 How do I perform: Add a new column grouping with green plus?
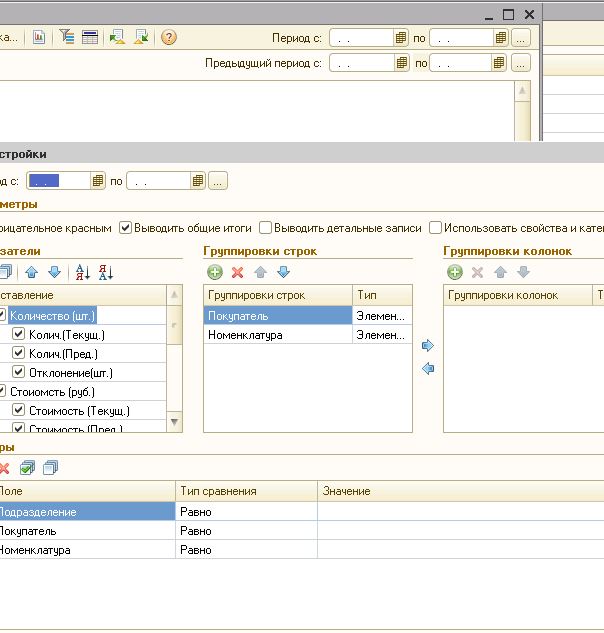tap(454, 272)
